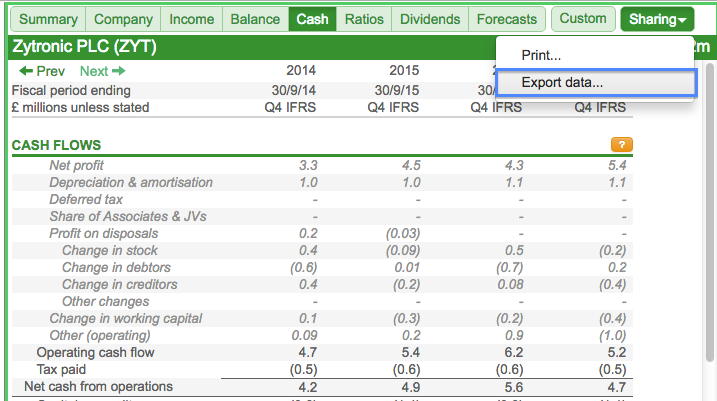Viewport: 717px width, 401px height.
Task: Click the Profit on disposals row label
Action: click(x=104, y=233)
